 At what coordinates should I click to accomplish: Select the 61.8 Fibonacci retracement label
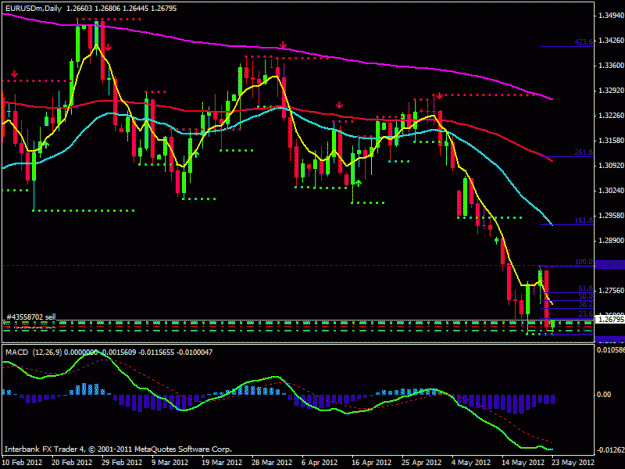tap(585, 288)
